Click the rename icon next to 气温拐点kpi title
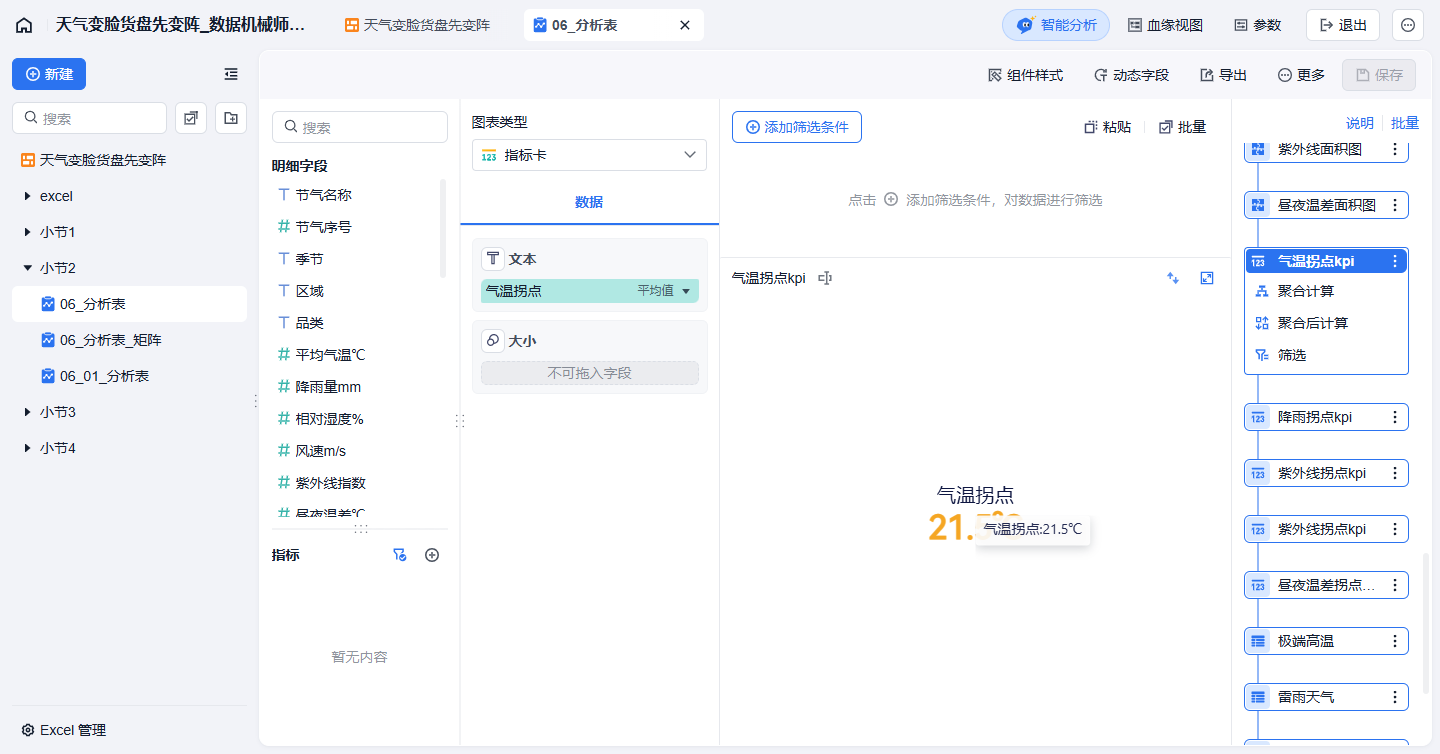This screenshot has height=754, width=1440. click(825, 278)
